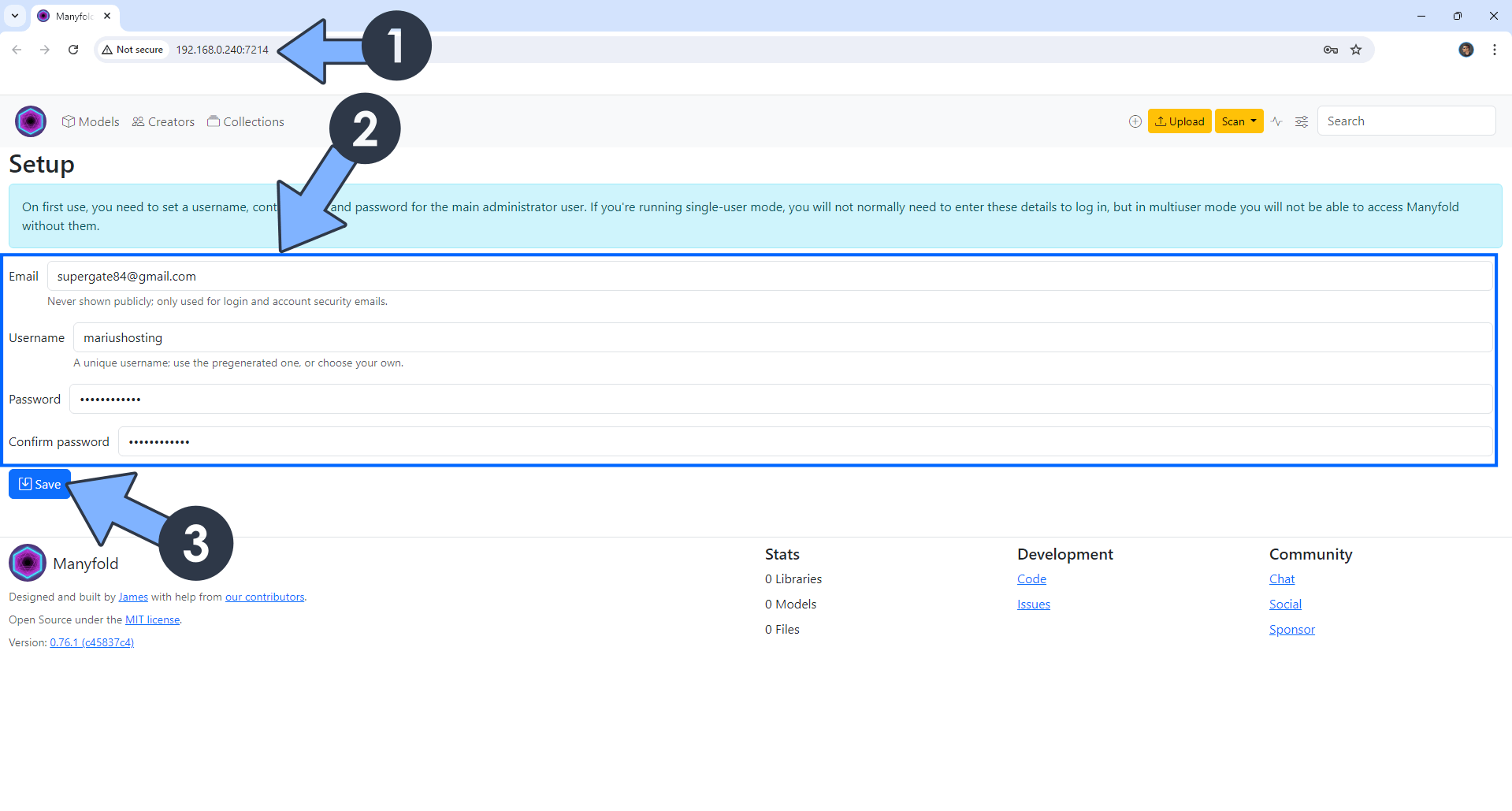This screenshot has width=1512, height=811.
Task: Click the Stats heading
Action: pyautogui.click(x=782, y=554)
